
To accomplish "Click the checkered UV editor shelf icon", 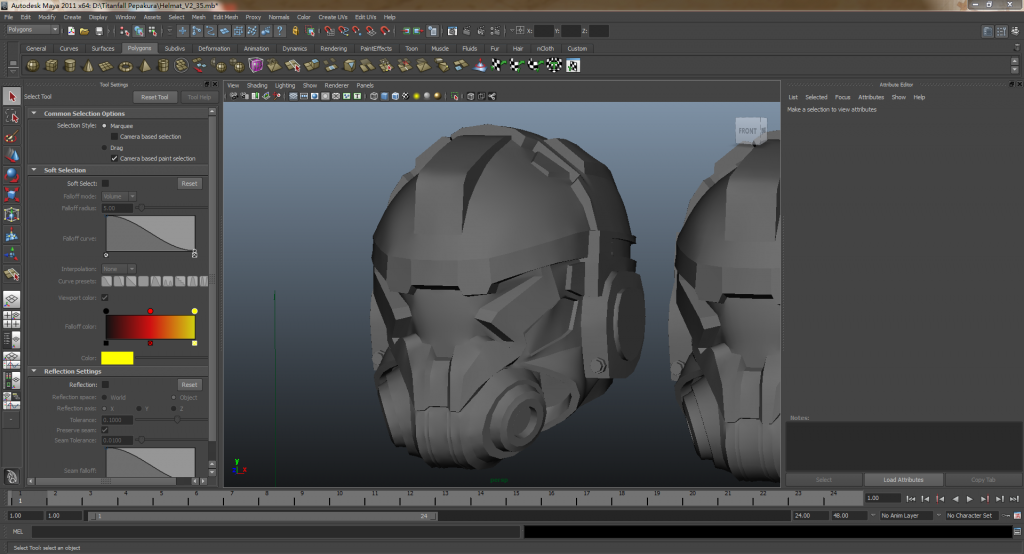I will (x=573, y=66).
